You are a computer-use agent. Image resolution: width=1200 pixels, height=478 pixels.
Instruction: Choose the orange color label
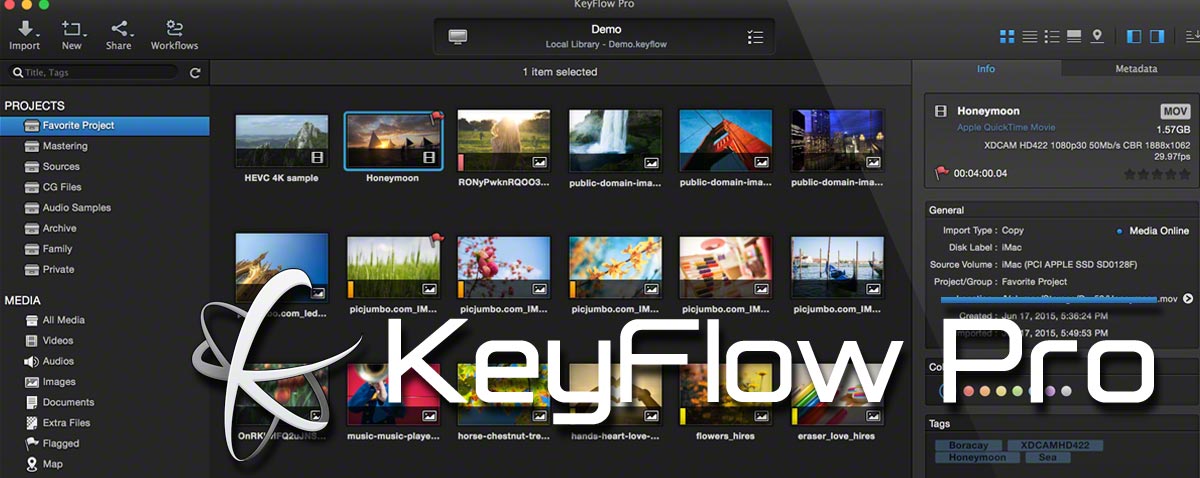point(986,391)
